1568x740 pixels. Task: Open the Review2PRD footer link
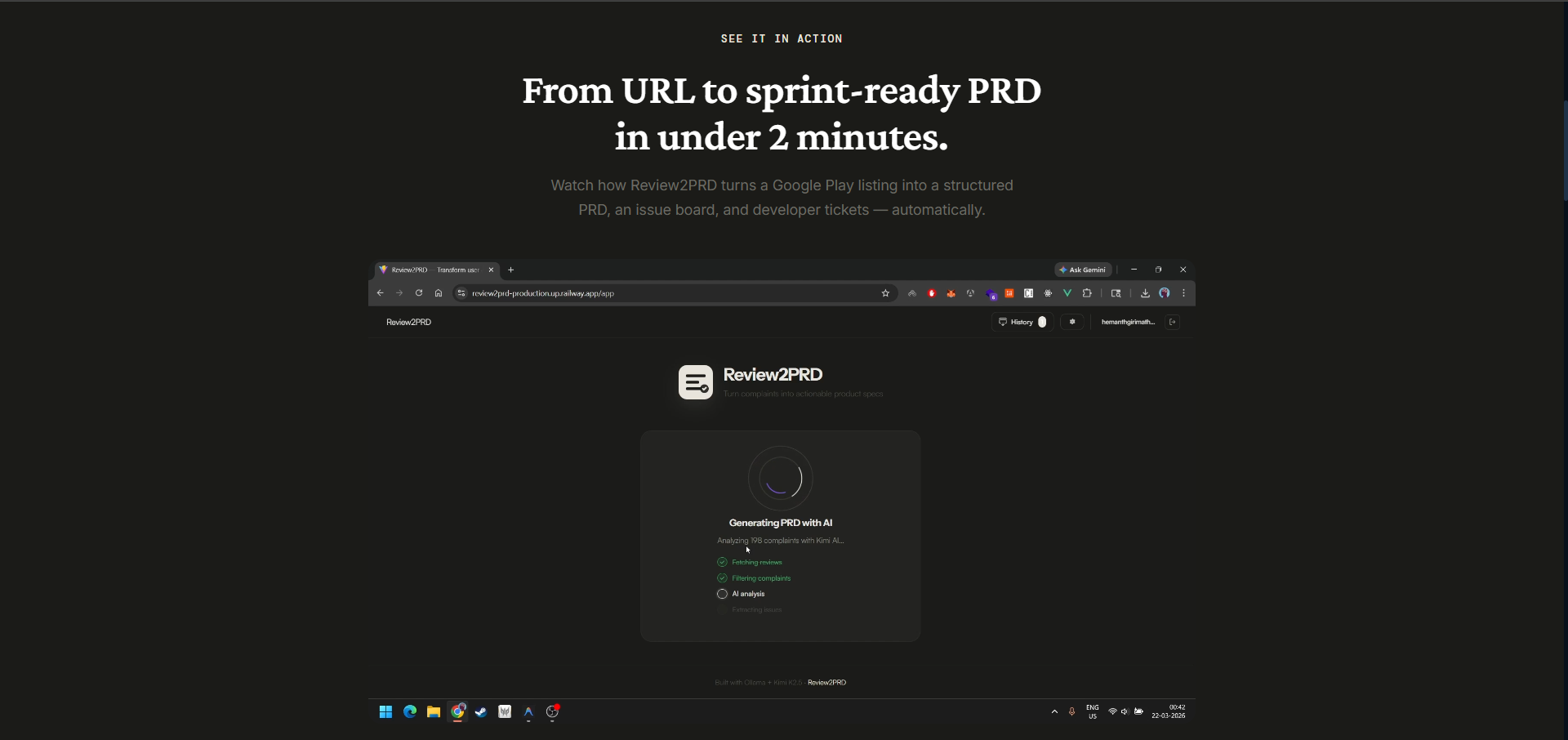coord(826,682)
